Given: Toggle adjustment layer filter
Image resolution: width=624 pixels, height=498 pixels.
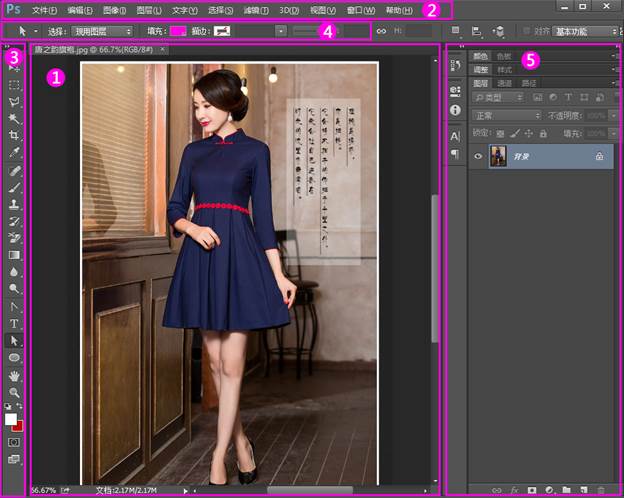Looking at the screenshot, I should (553, 97).
